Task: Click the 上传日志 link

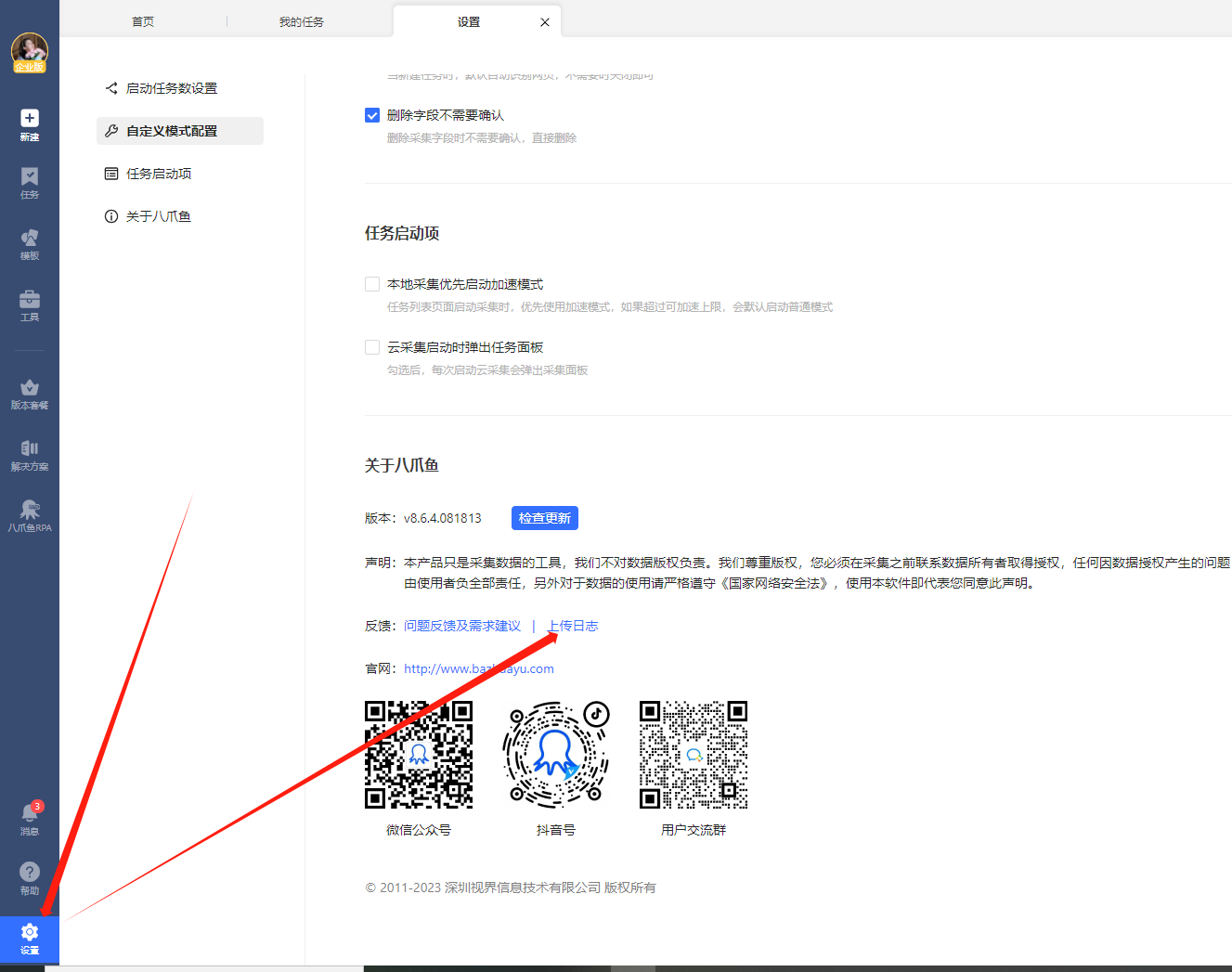Action: coord(573,626)
